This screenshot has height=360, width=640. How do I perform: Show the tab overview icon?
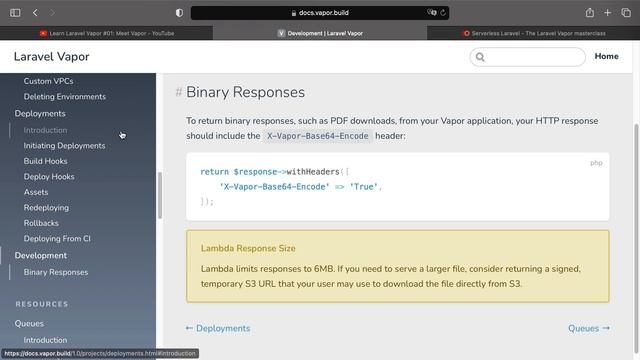pyautogui.click(x=626, y=13)
